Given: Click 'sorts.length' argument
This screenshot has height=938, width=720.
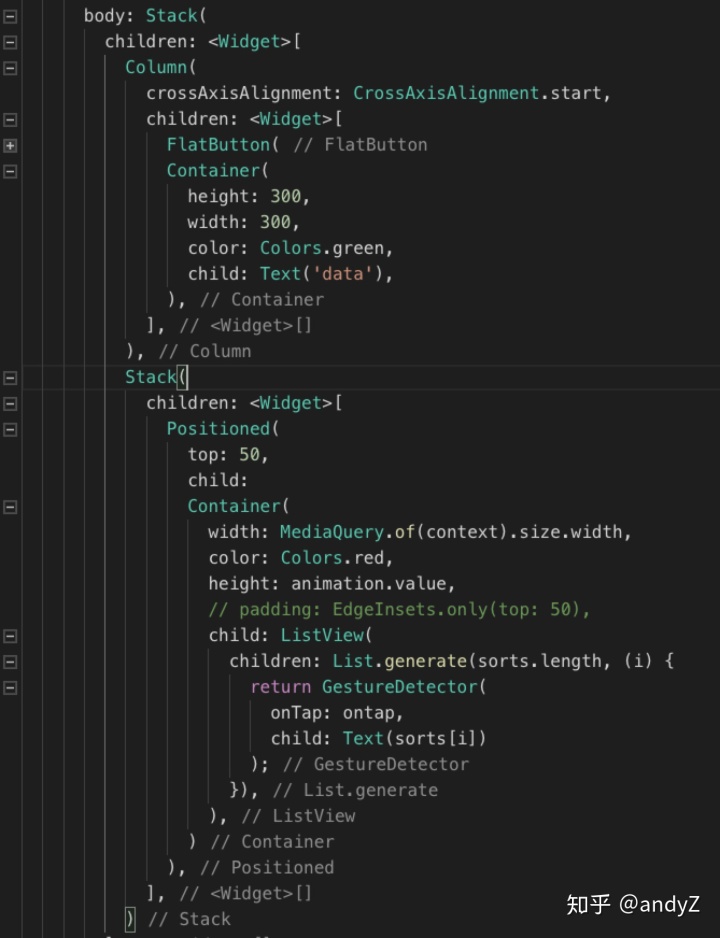Looking at the screenshot, I should pyautogui.click(x=539, y=662).
